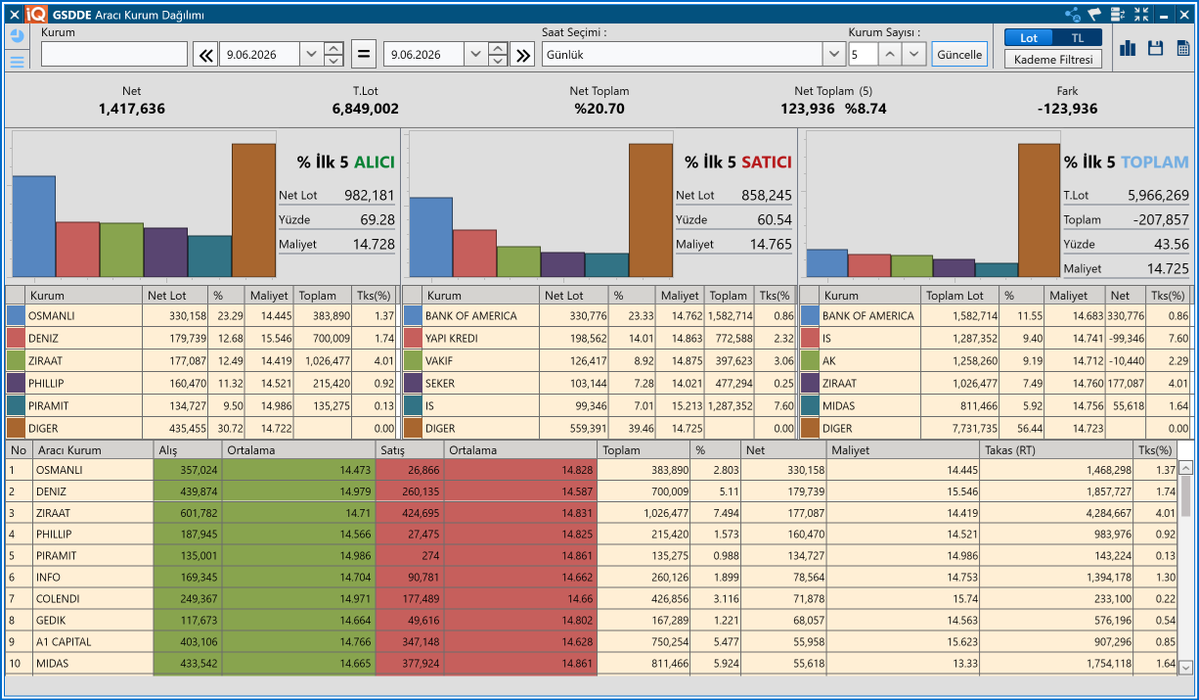Sort bottom table by Takas (RT) header
The height and width of the screenshot is (700, 1199).
tap(1056, 450)
